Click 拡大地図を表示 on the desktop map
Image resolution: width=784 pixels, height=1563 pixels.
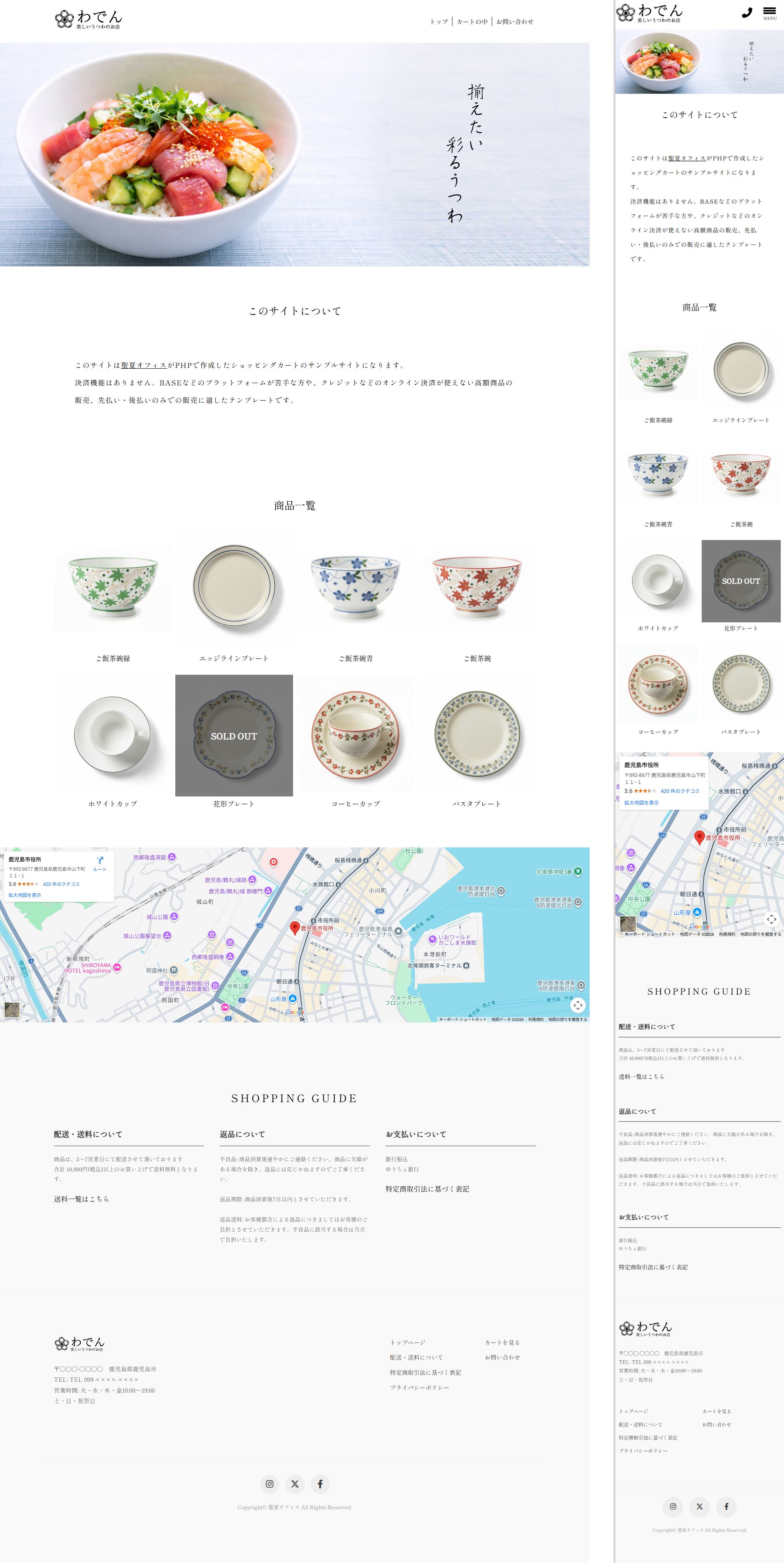click(x=25, y=895)
